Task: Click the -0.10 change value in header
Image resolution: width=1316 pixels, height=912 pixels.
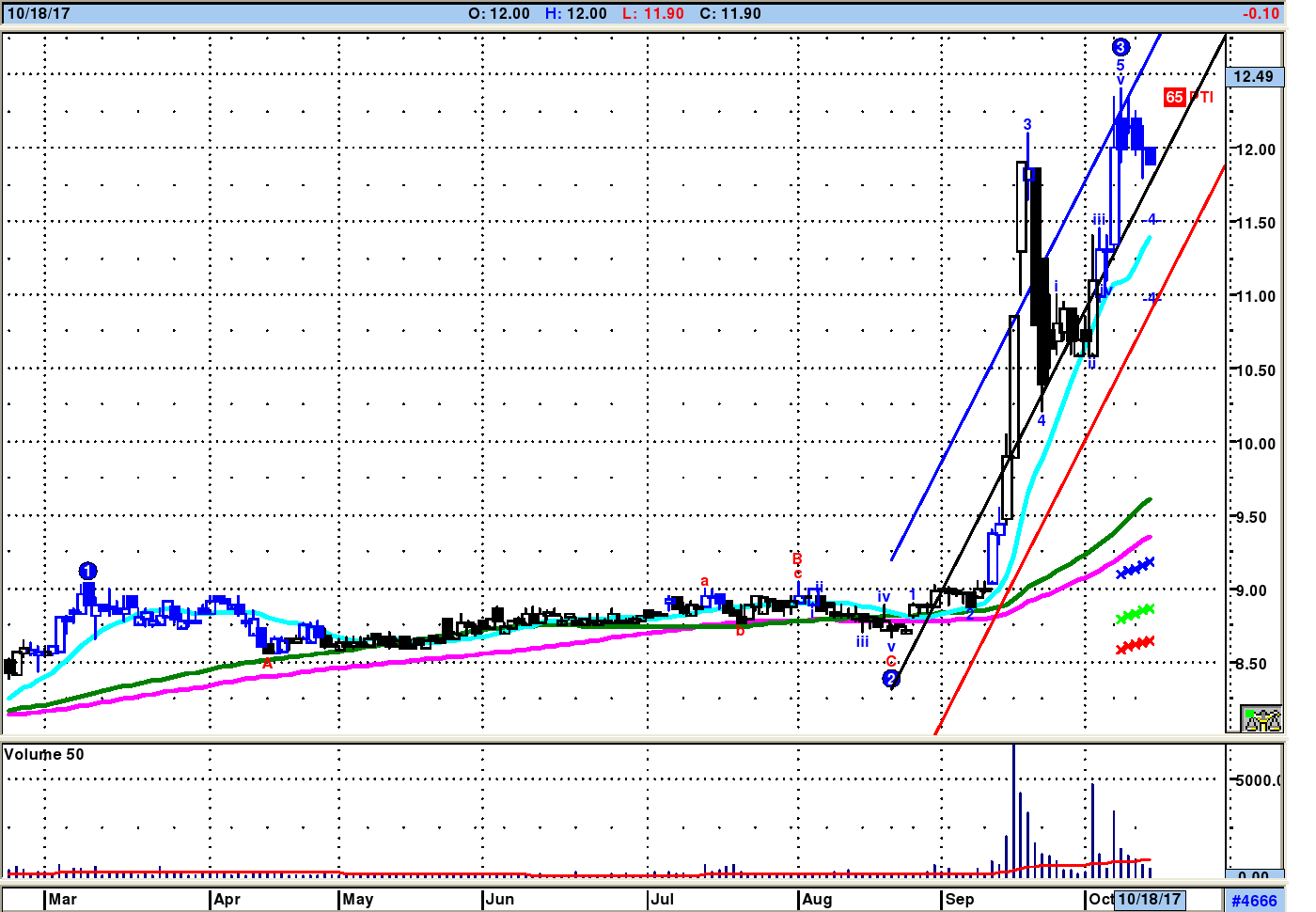Action: coord(1260,13)
